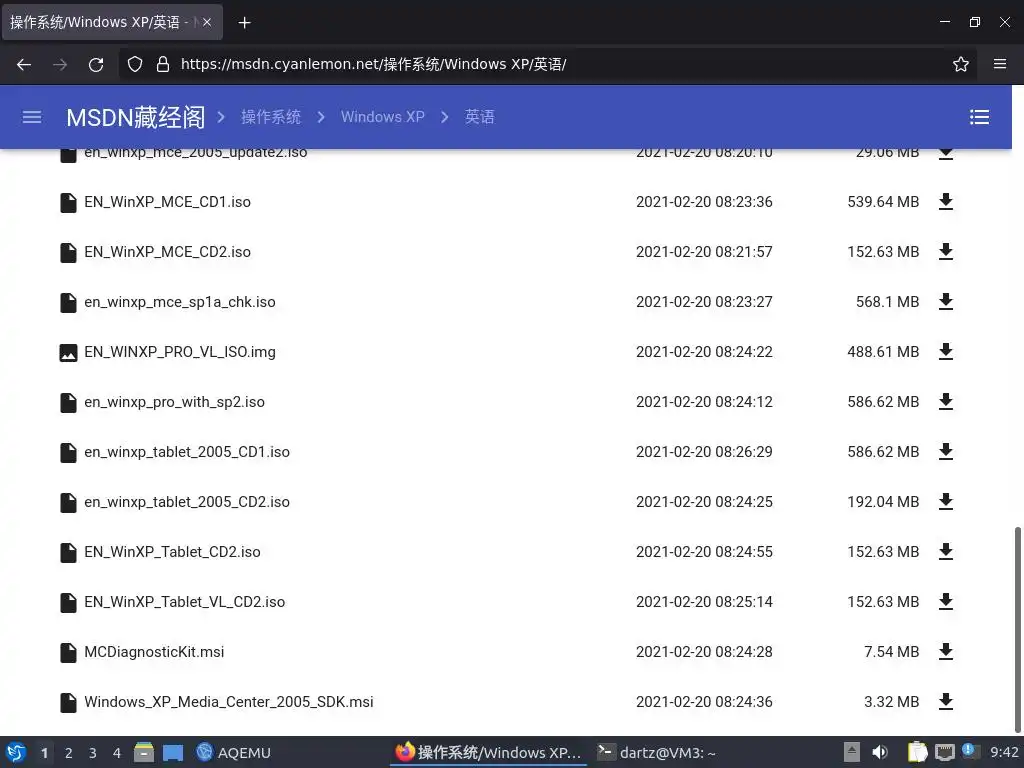Click the image file icon of EN_WINXP_PRO_VL_ISO.img
Viewport: 1024px width, 768px height.
(68, 353)
